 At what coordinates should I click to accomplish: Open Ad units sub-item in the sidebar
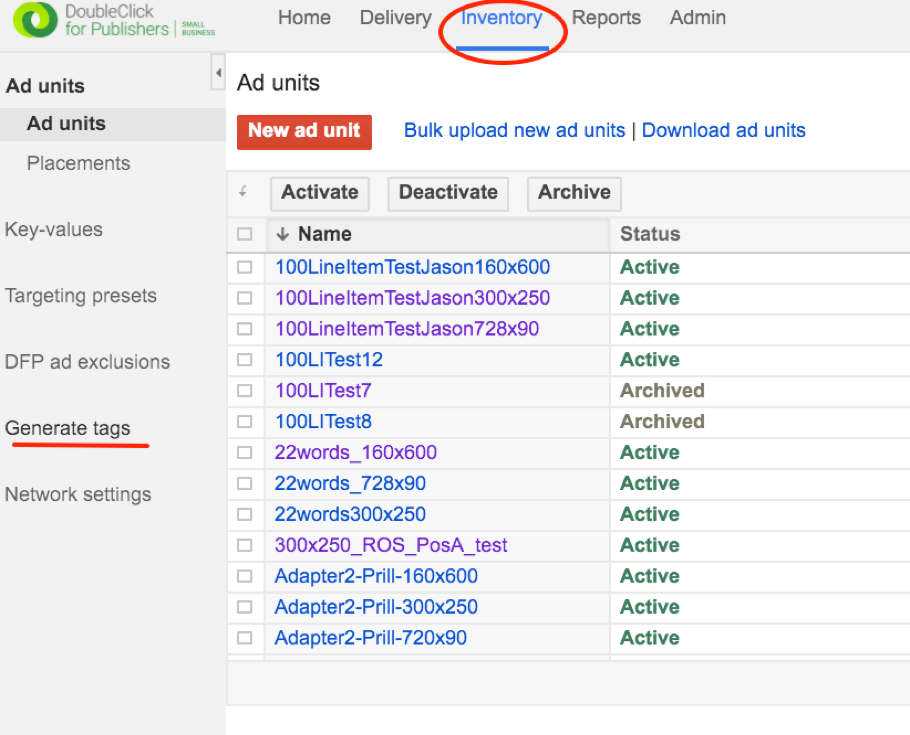pos(66,124)
